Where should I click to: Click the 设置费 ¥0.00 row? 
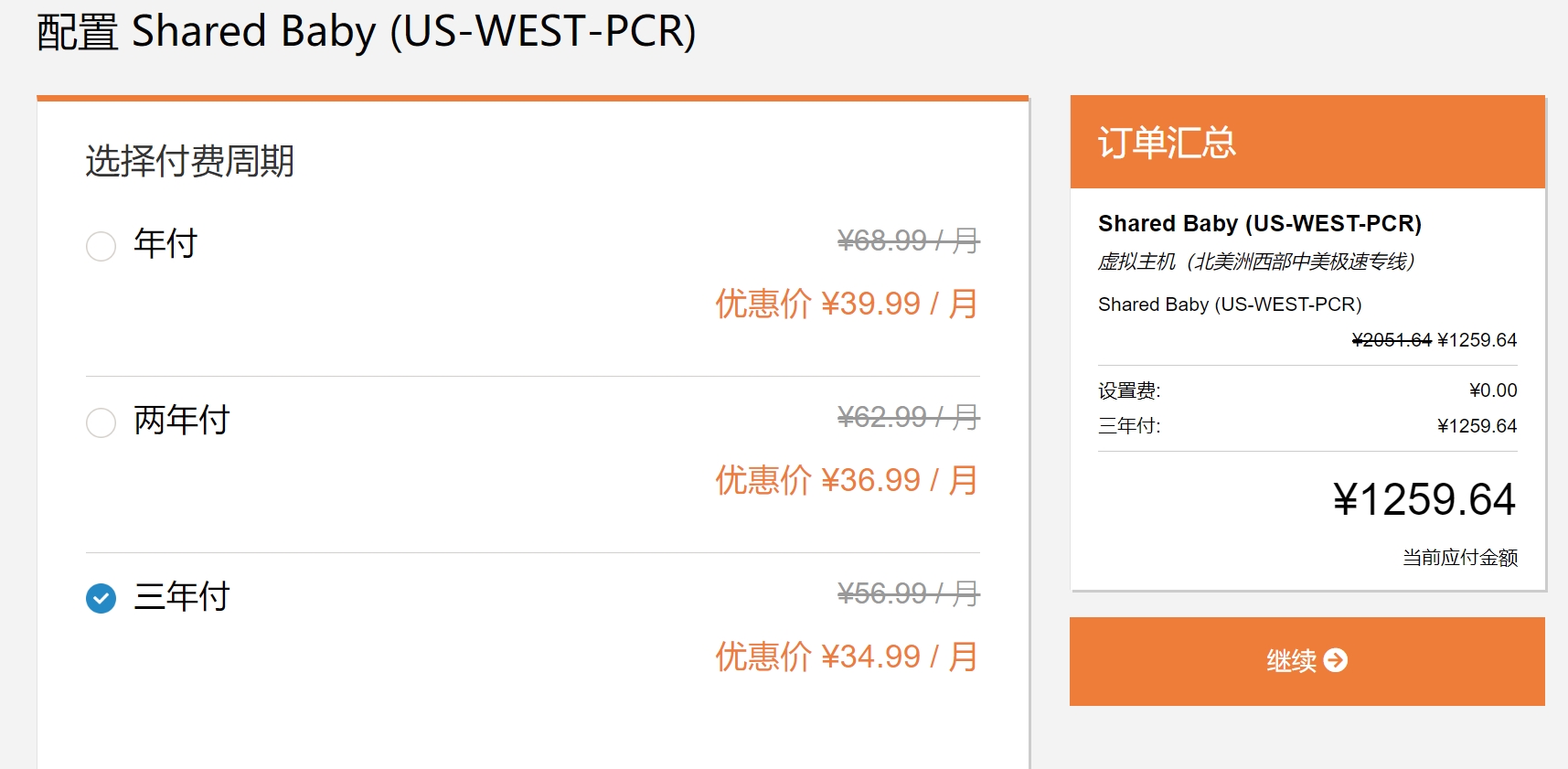click(x=1307, y=390)
